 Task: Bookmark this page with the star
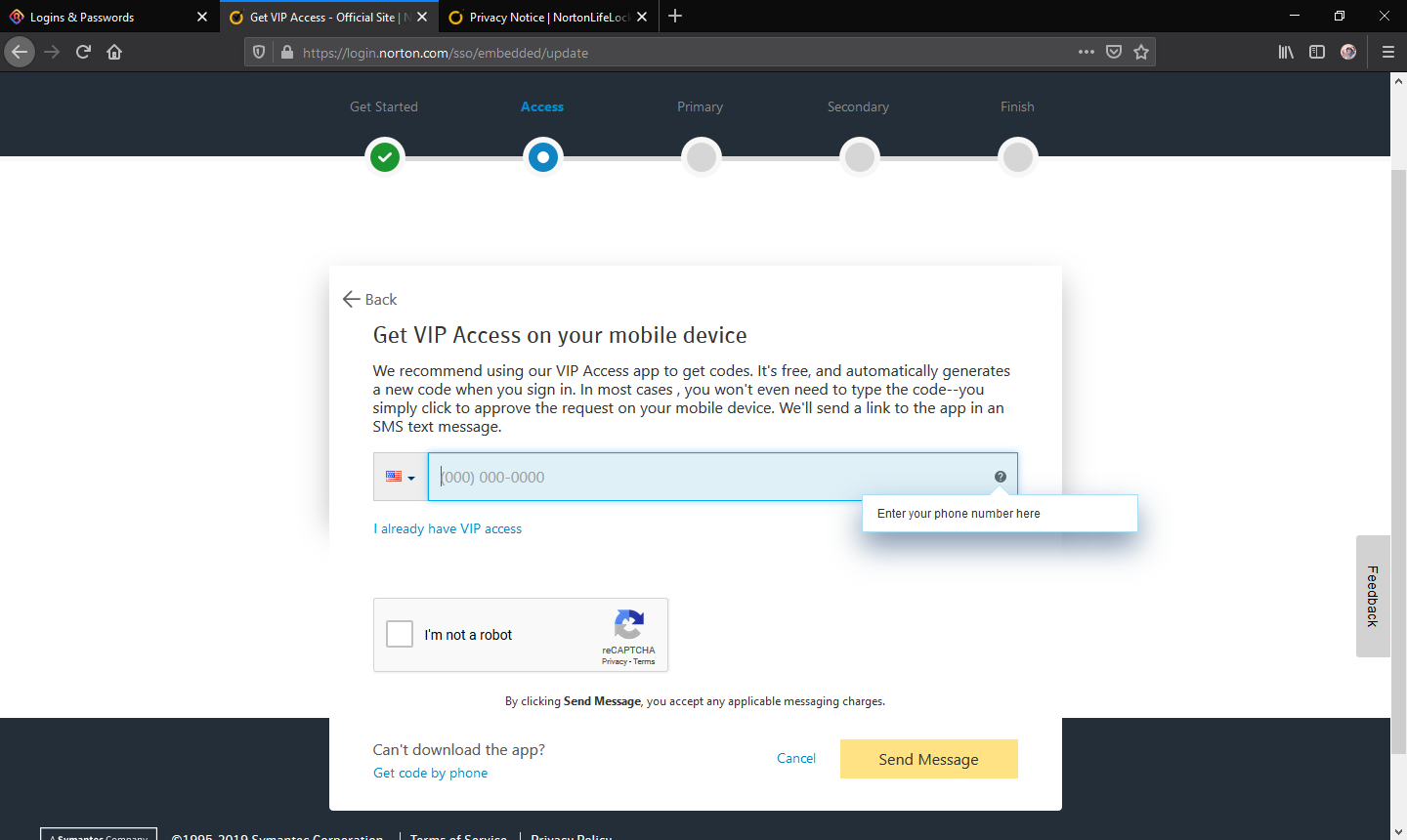(x=1141, y=52)
